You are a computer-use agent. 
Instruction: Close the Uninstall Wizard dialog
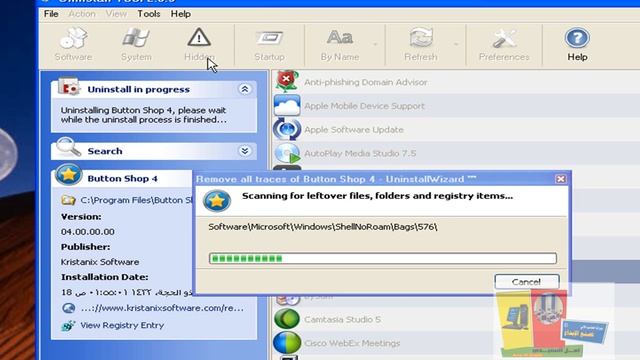(x=561, y=179)
